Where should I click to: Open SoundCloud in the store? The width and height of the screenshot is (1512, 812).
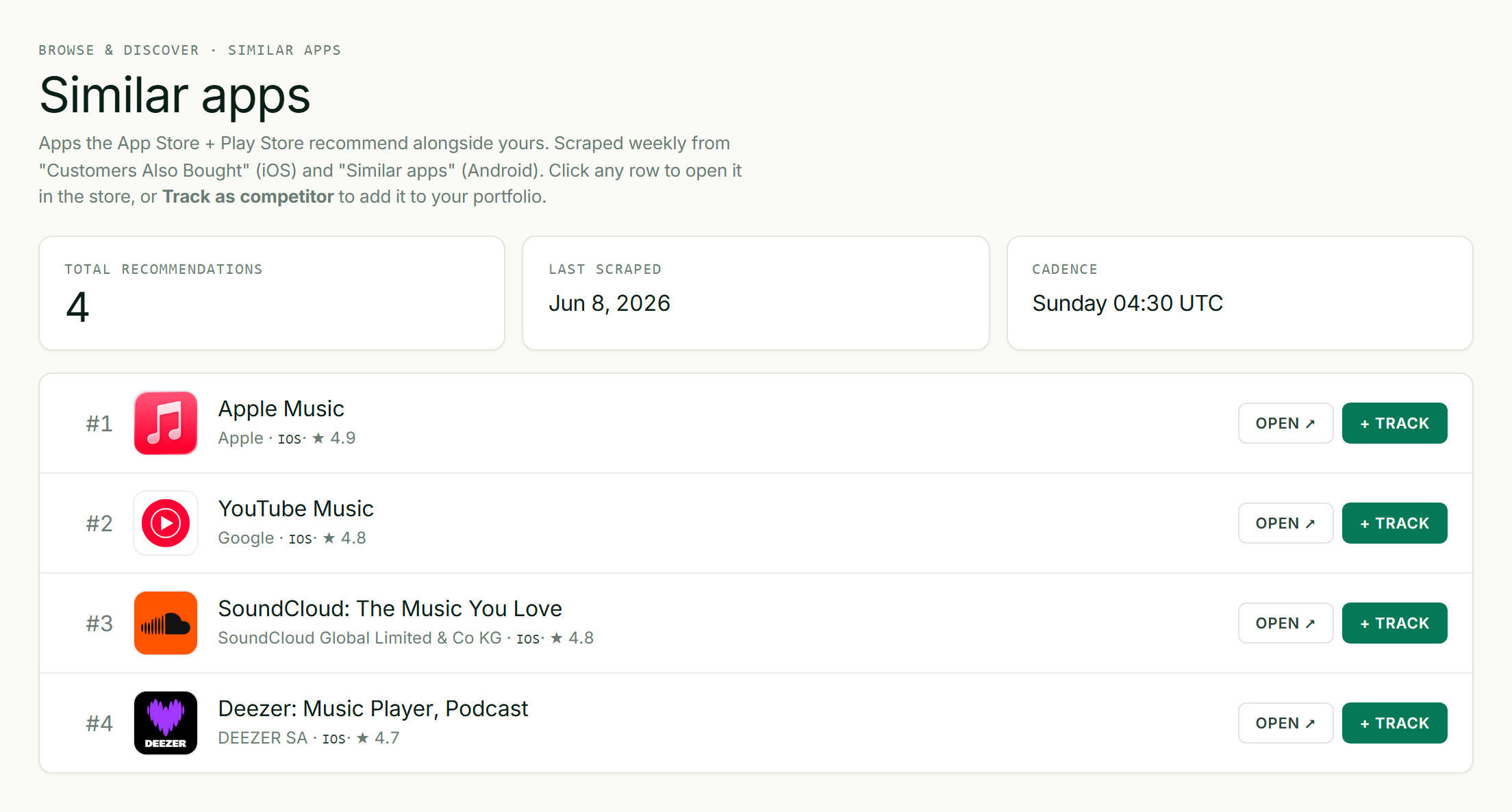pyautogui.click(x=1285, y=623)
